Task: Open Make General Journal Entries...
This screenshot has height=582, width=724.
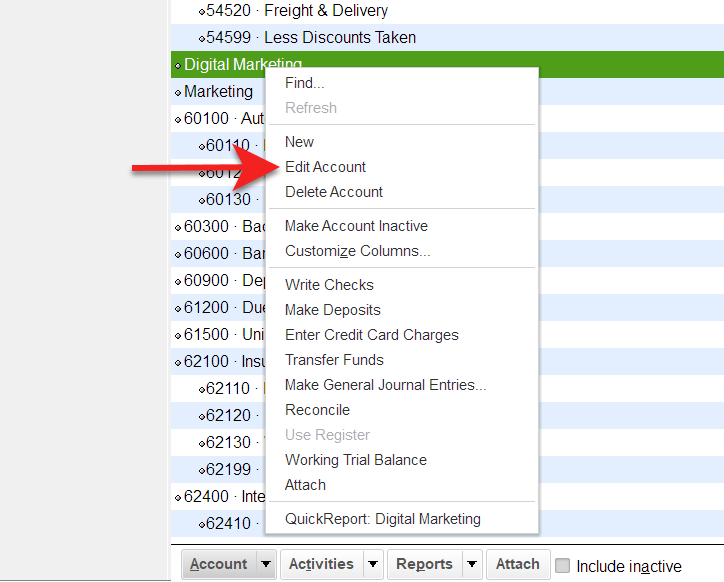Action: point(386,385)
